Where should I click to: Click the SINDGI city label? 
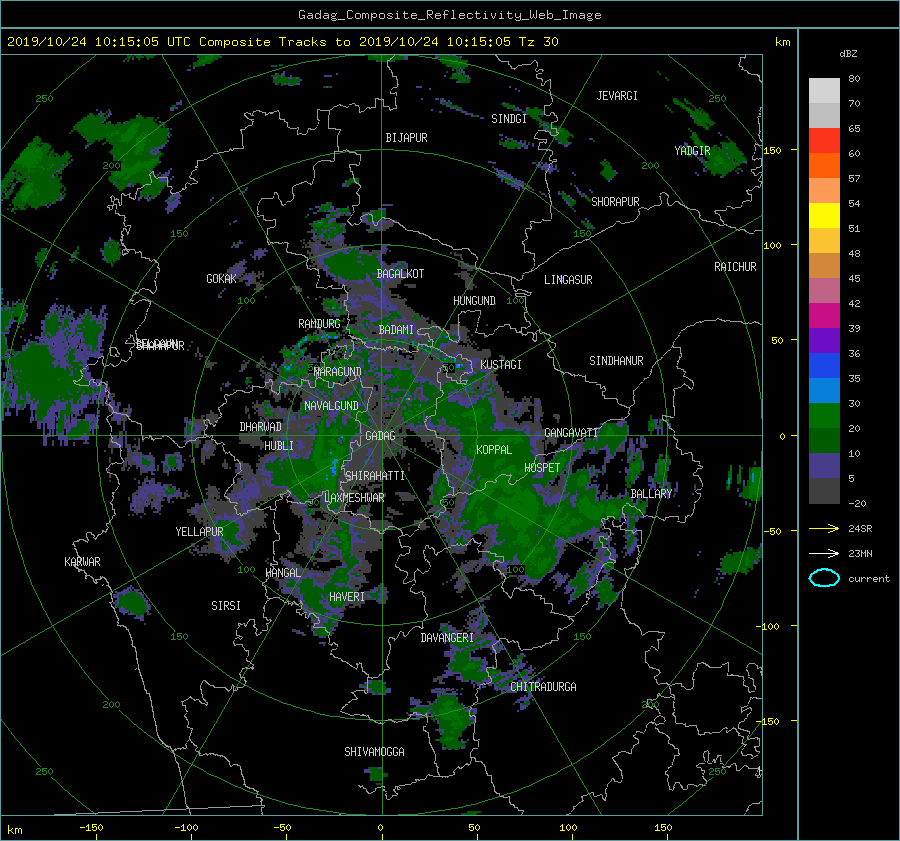tap(509, 119)
